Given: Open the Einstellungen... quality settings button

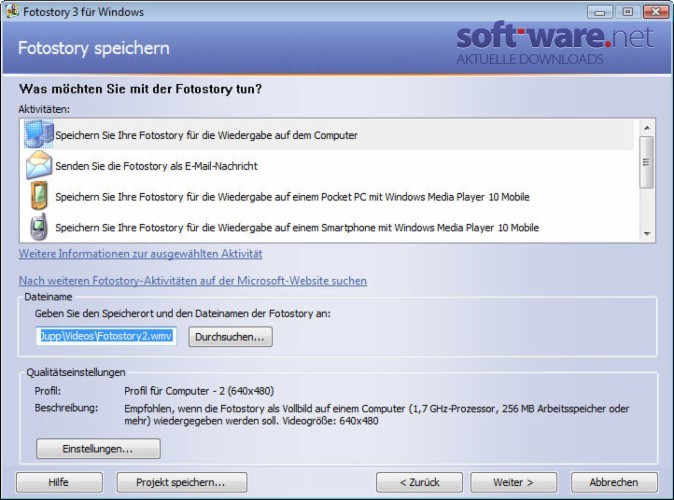Looking at the screenshot, I should coord(98,448).
